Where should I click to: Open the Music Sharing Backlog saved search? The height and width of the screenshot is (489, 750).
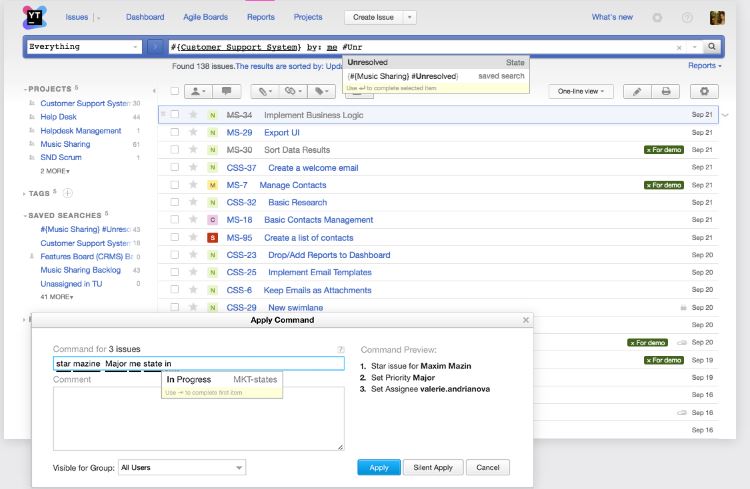pos(80,270)
